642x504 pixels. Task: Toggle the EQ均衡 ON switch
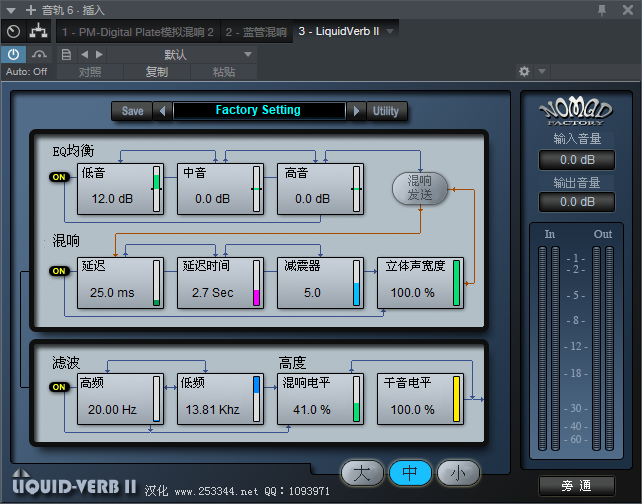[x=59, y=177]
